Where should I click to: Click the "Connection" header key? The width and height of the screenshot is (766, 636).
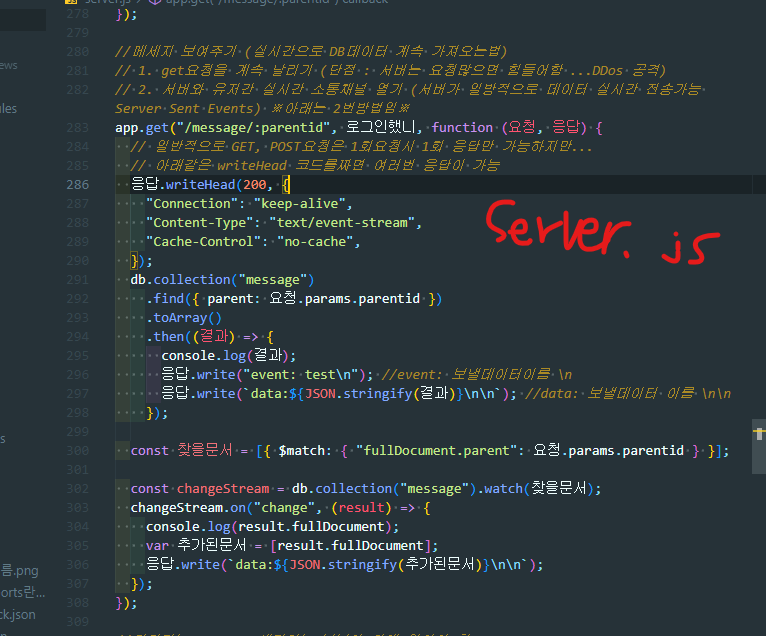click(192, 204)
